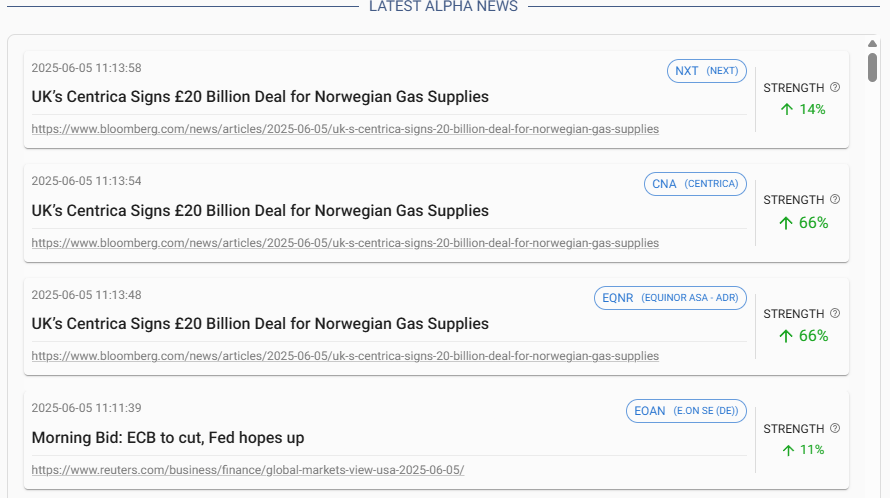Click timestamp 2025-06-05 11:13:48
Image resolution: width=890 pixels, height=498 pixels.
pos(86,295)
